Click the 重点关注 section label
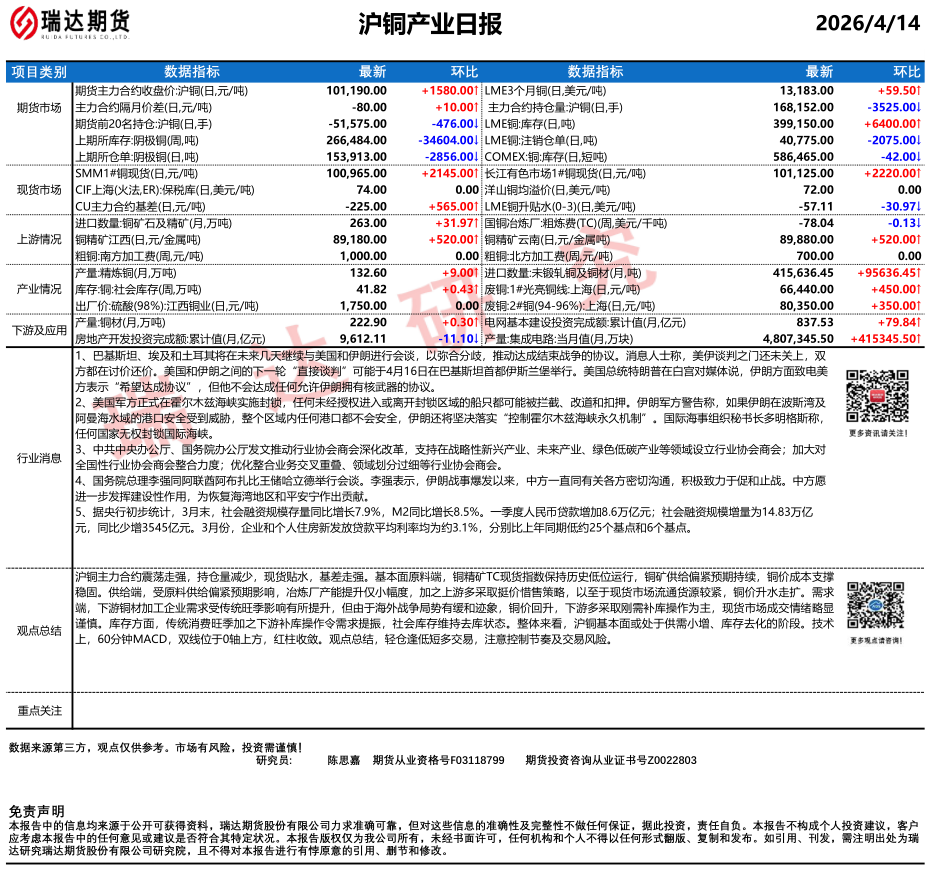The image size is (929, 869). (x=39, y=710)
